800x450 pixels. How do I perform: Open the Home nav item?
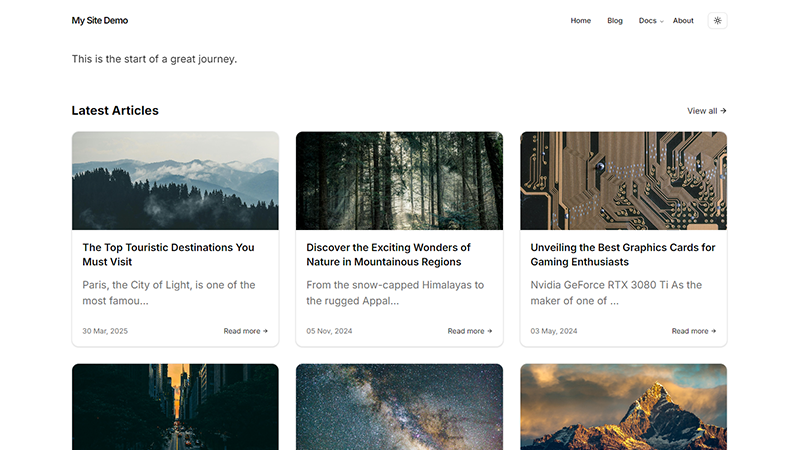pos(581,20)
